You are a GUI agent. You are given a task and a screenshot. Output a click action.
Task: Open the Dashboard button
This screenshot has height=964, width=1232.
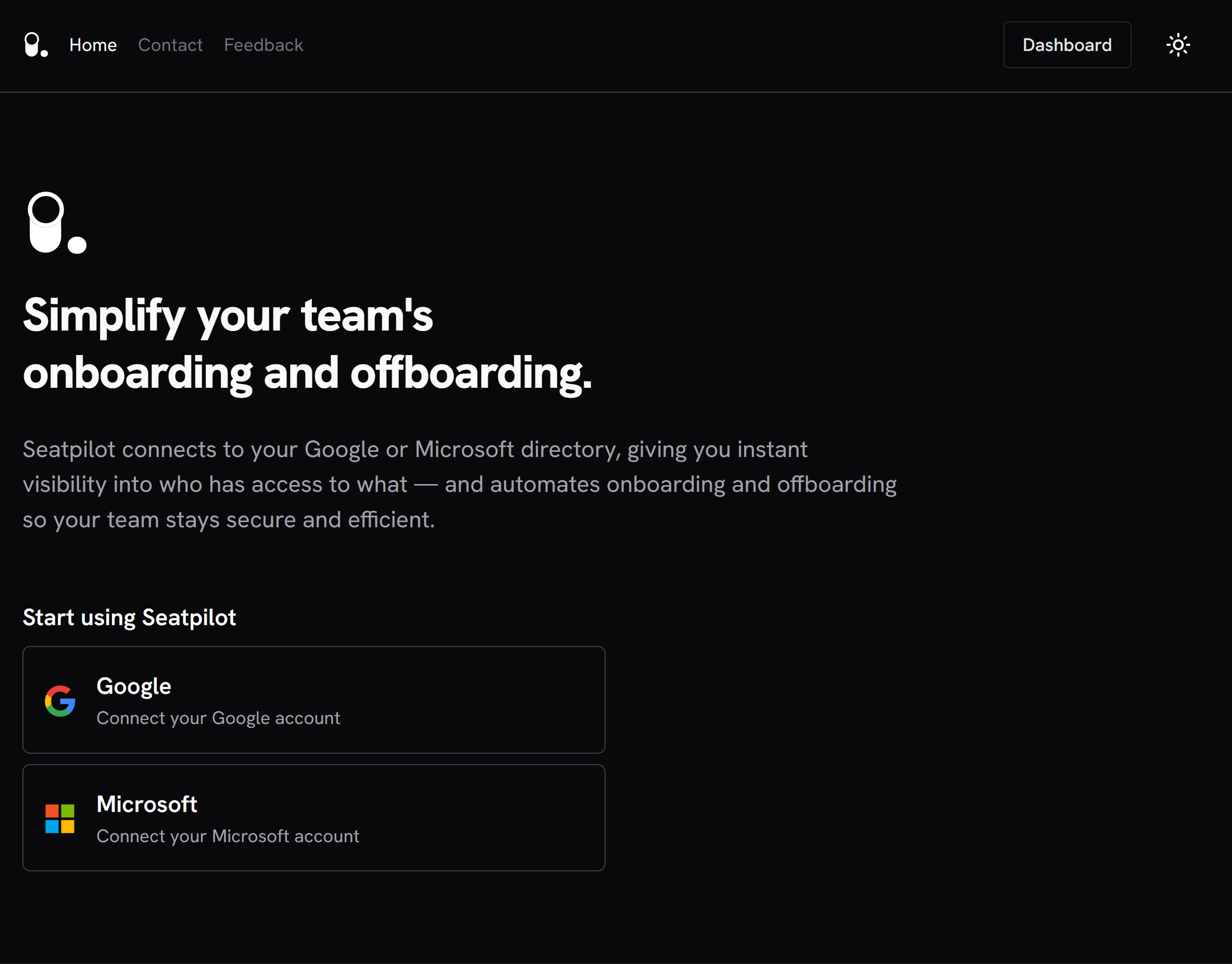click(x=1066, y=45)
